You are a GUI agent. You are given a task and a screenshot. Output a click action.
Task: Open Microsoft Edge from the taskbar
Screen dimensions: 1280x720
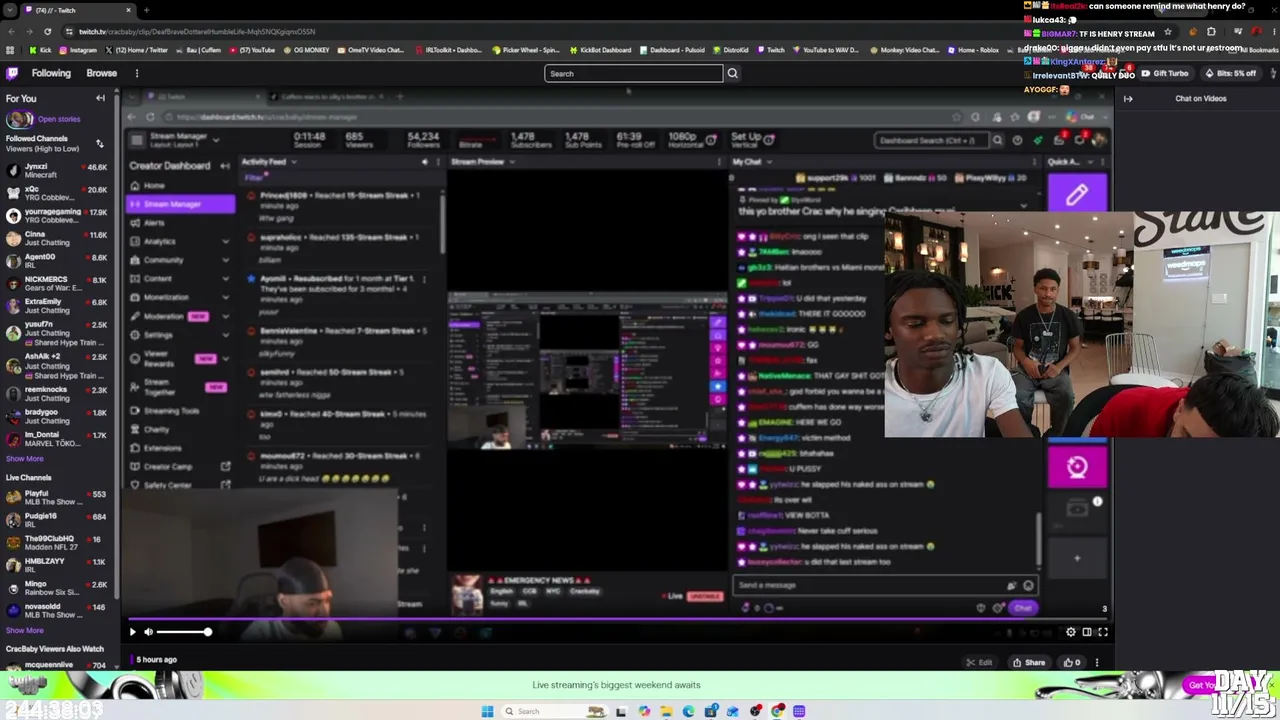(x=688, y=711)
